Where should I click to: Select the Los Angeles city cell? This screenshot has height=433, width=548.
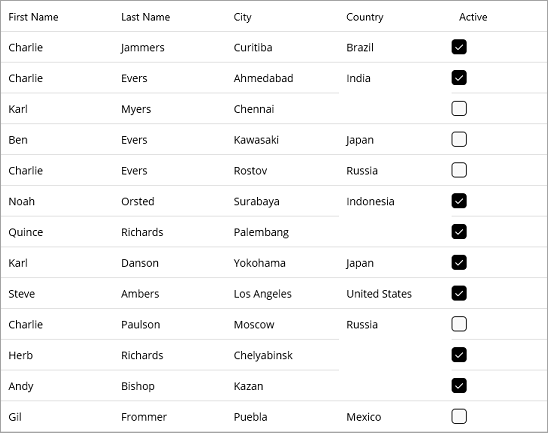pos(262,294)
